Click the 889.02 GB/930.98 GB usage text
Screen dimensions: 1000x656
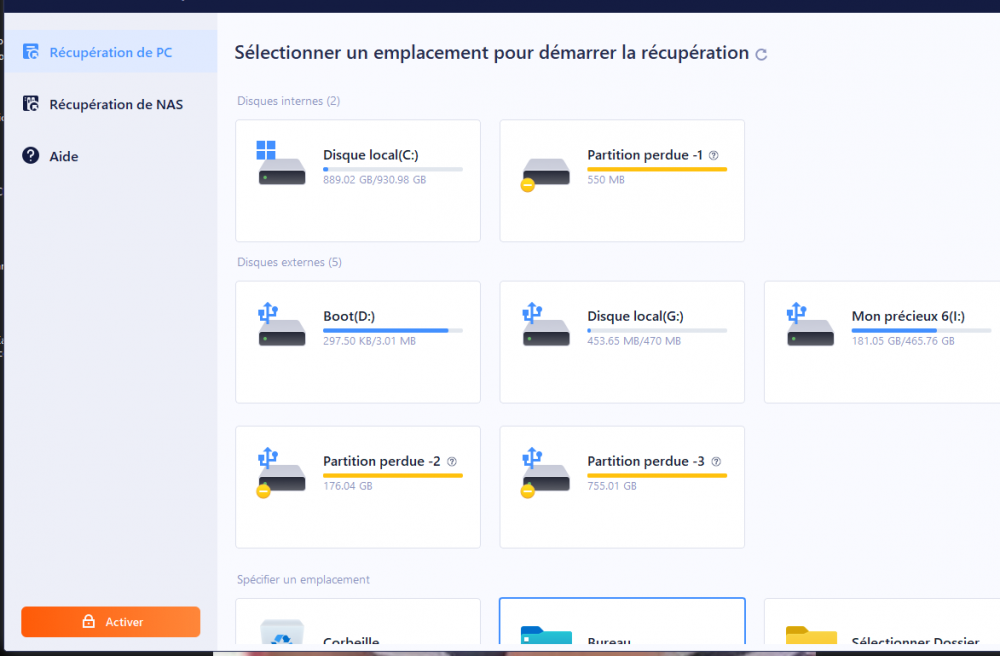click(x=374, y=180)
